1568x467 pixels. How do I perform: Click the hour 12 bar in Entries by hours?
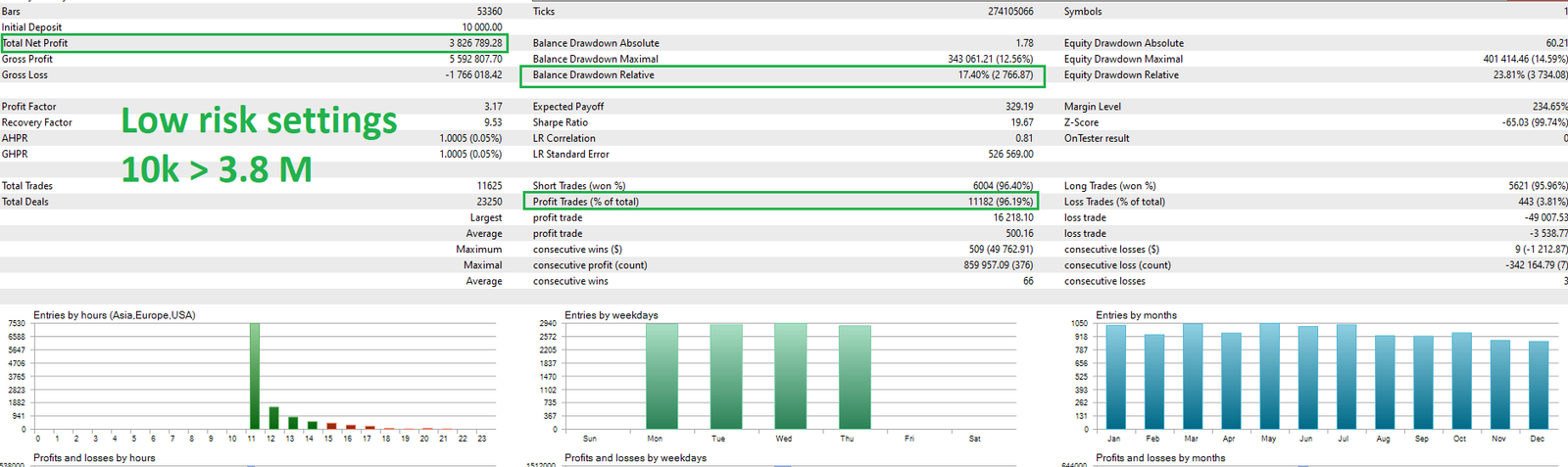[274, 418]
